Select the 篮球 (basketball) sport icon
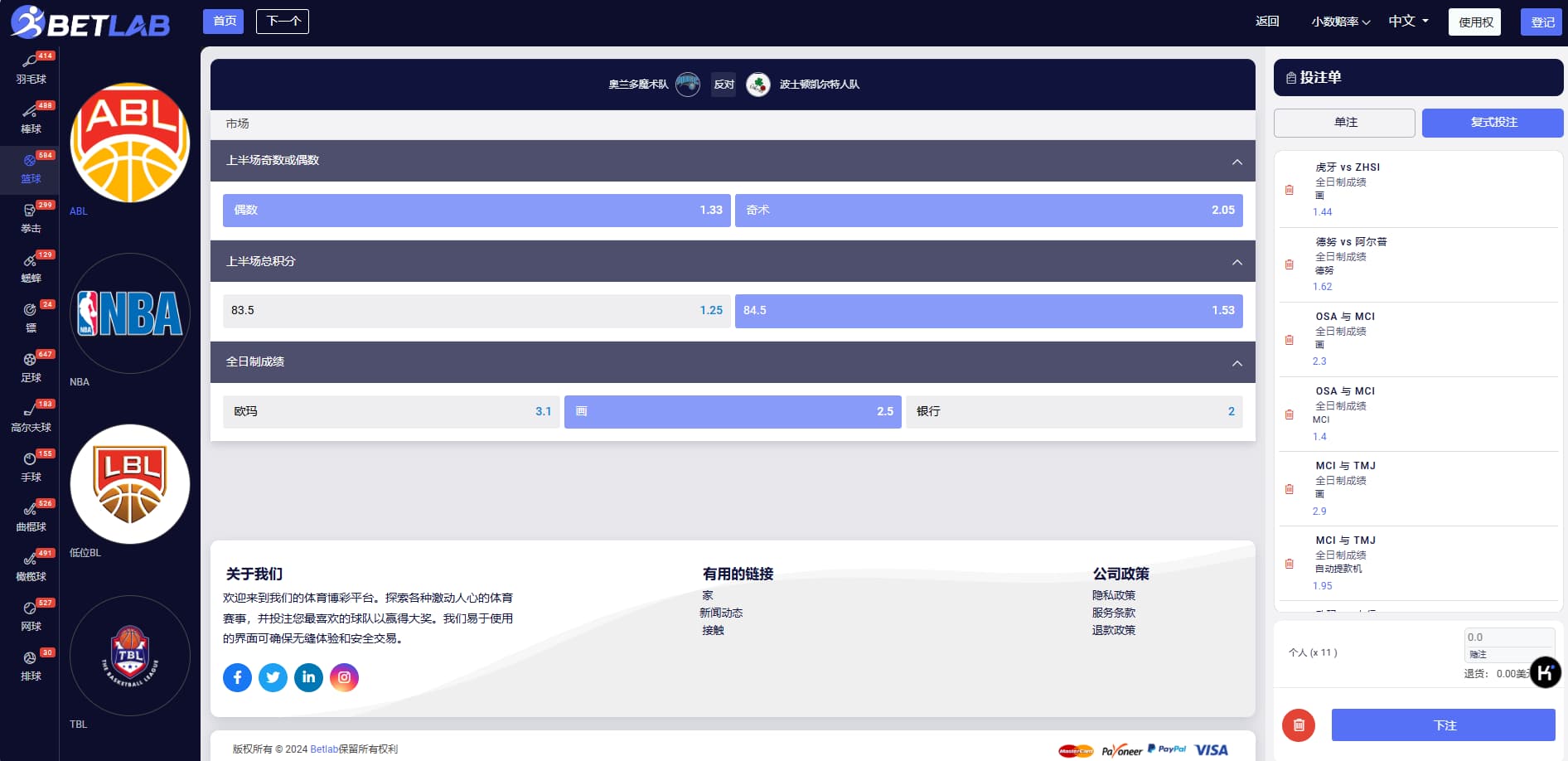This screenshot has height=761, width=1568. (31, 170)
